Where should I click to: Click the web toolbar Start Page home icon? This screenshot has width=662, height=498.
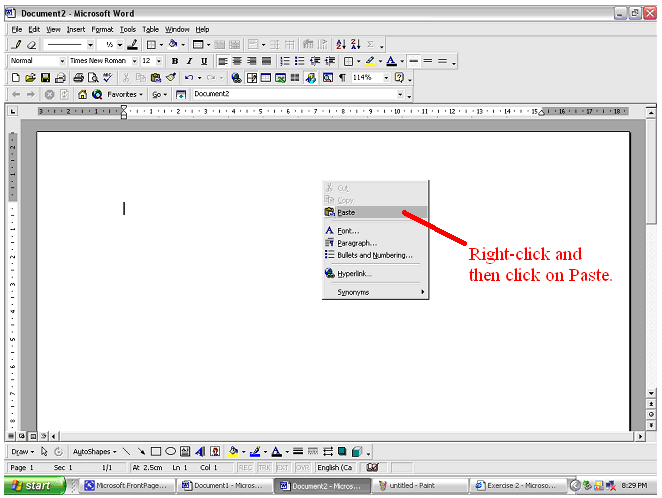tap(82, 95)
